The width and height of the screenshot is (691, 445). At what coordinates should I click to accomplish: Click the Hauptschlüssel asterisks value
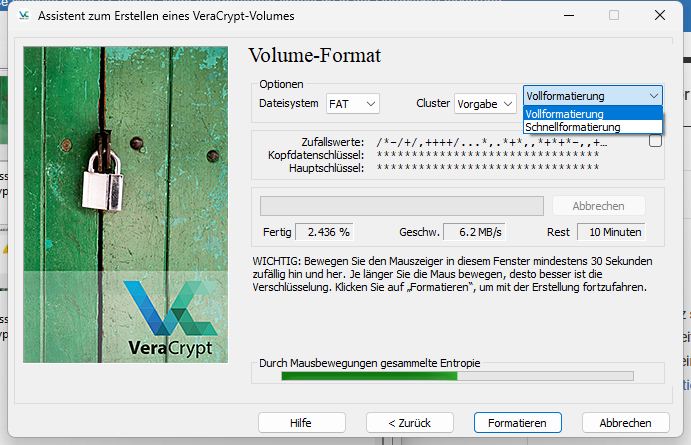tap(488, 167)
